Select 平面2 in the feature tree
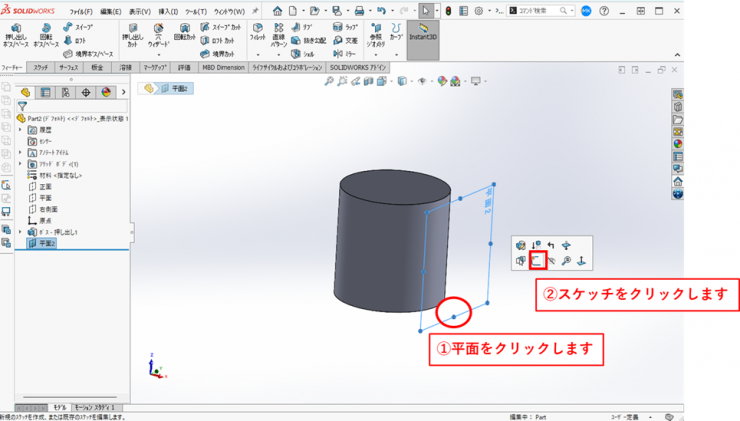Viewport: 740px width, 421px height. tap(47, 243)
